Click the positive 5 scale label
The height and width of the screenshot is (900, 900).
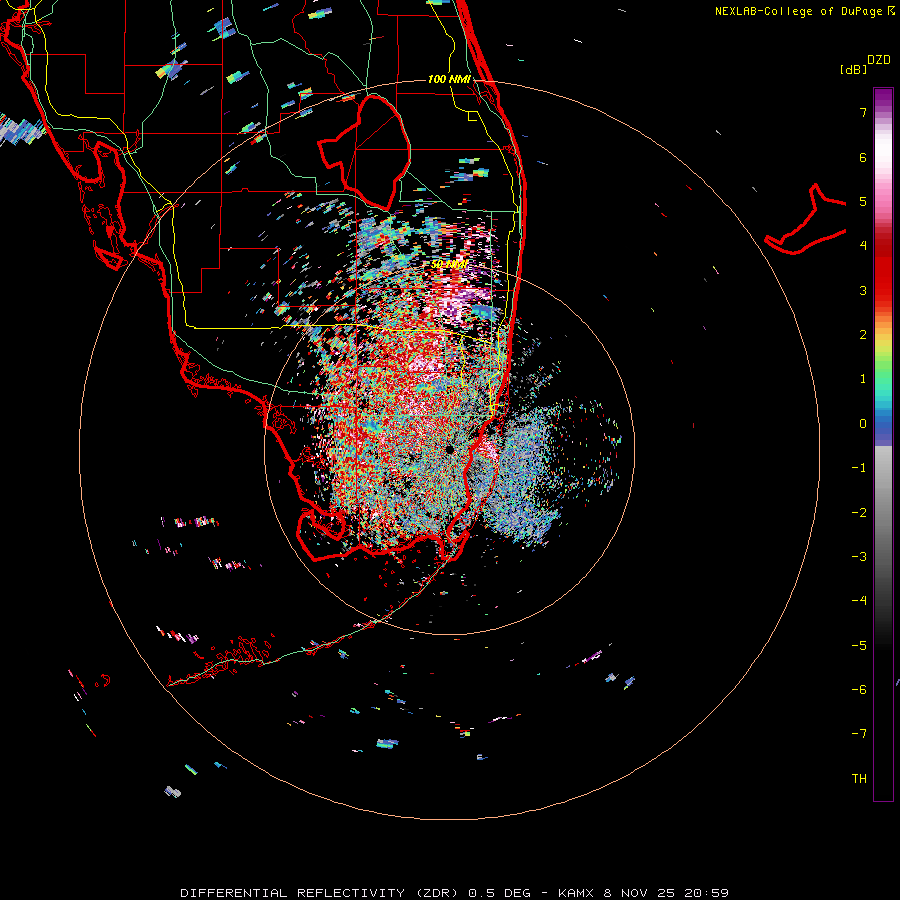863,201
